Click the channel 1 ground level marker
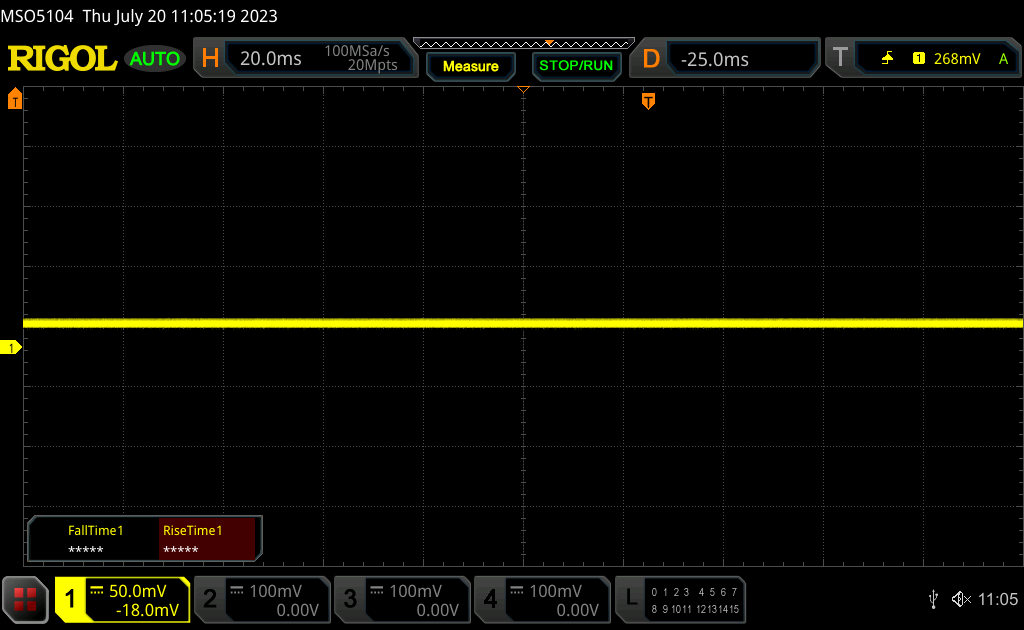 (11, 348)
